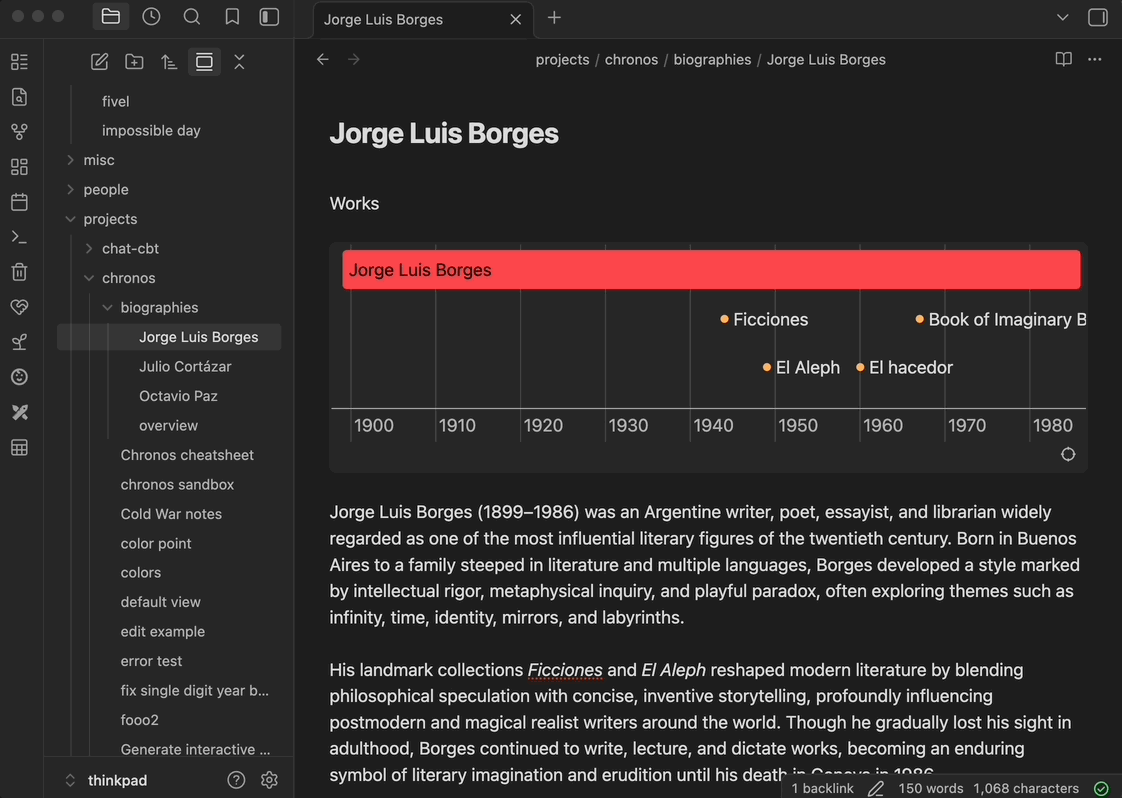The height and width of the screenshot is (798, 1122).
Task: Open the file explorer folder icon
Action: [111, 17]
